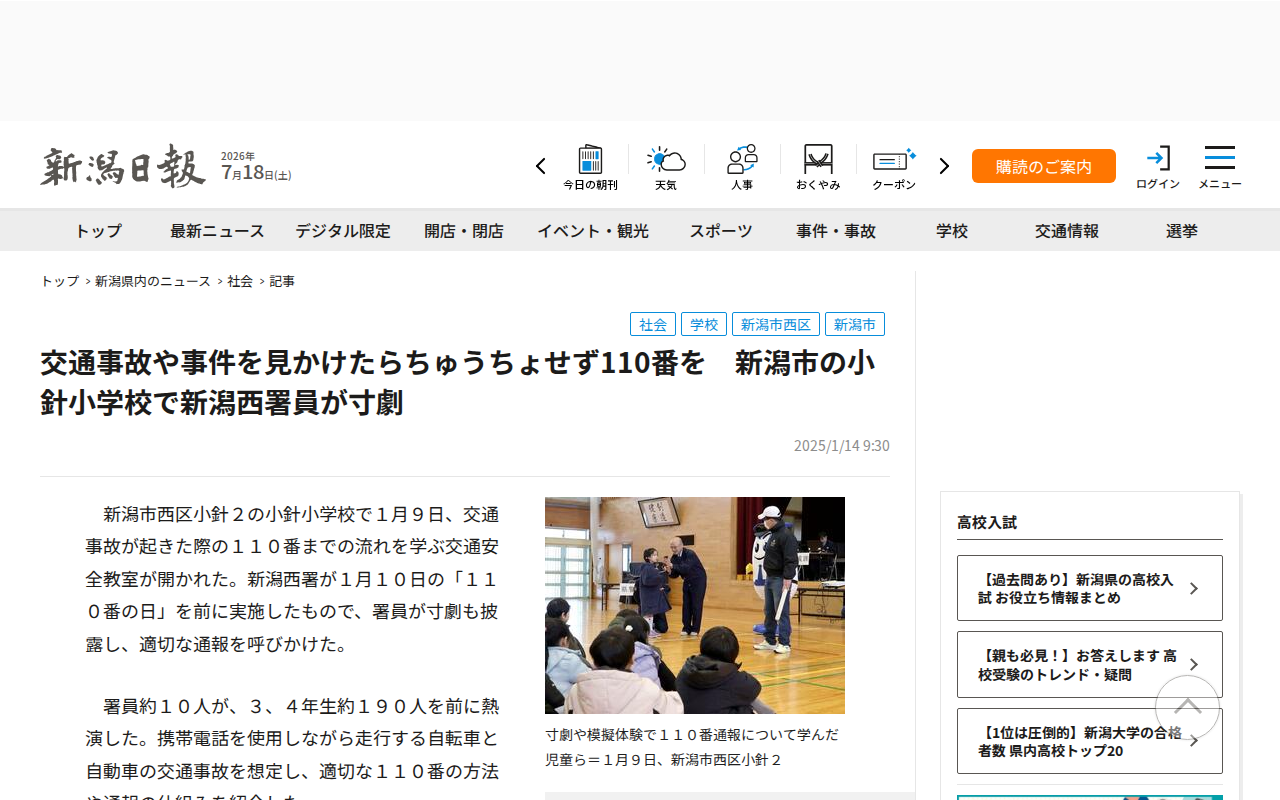
Task: Open the 学校 navigation tab
Action: (952, 231)
